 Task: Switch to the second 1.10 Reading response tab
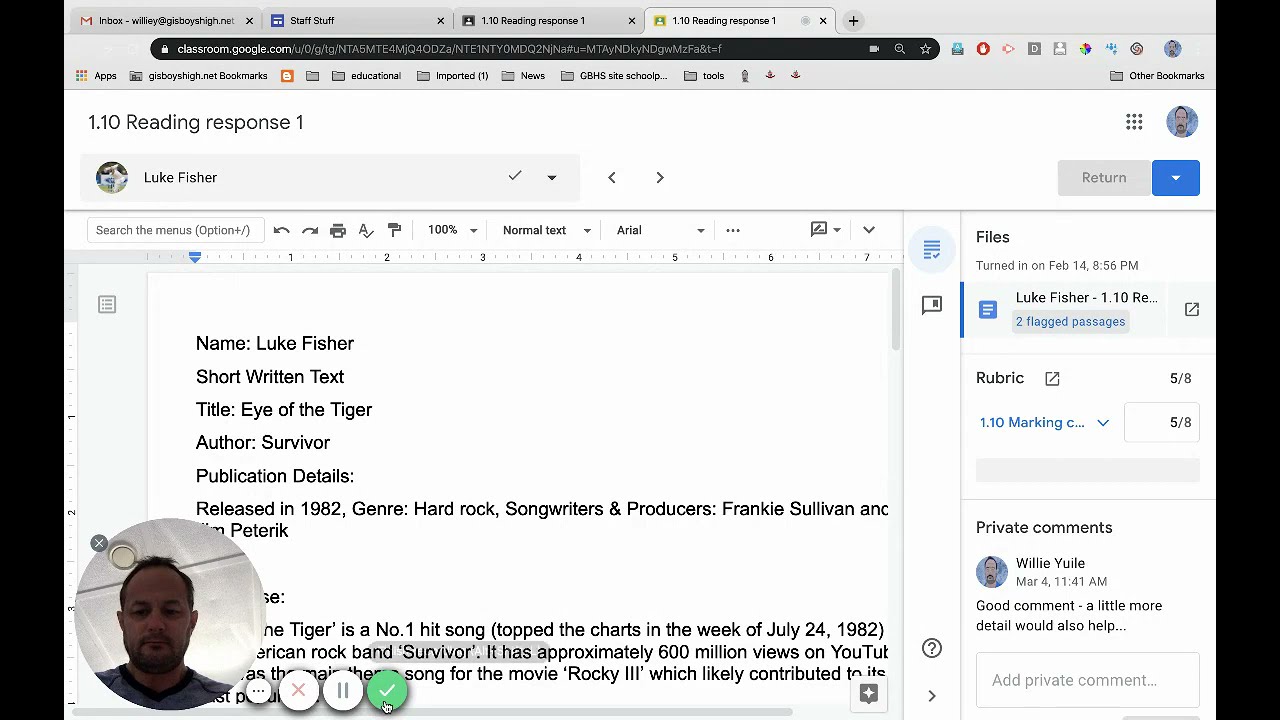click(738, 20)
